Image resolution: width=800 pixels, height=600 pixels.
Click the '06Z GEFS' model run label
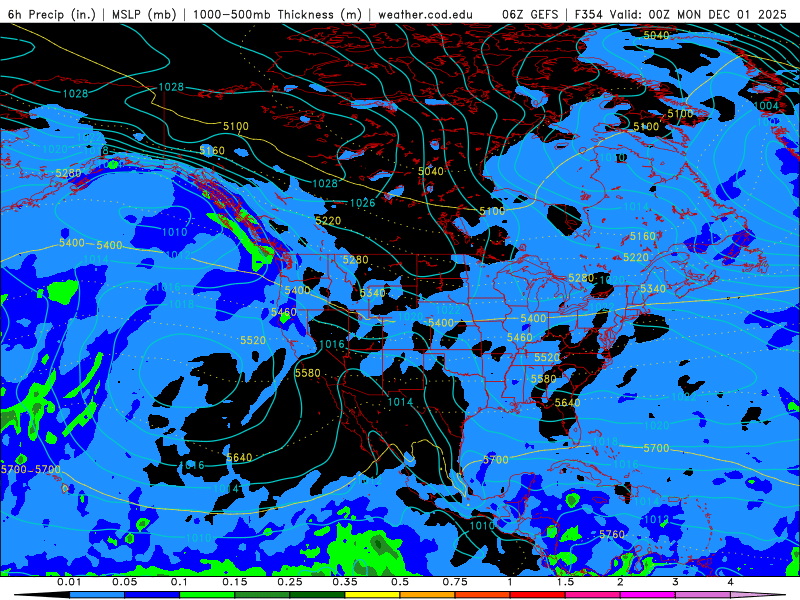point(531,14)
